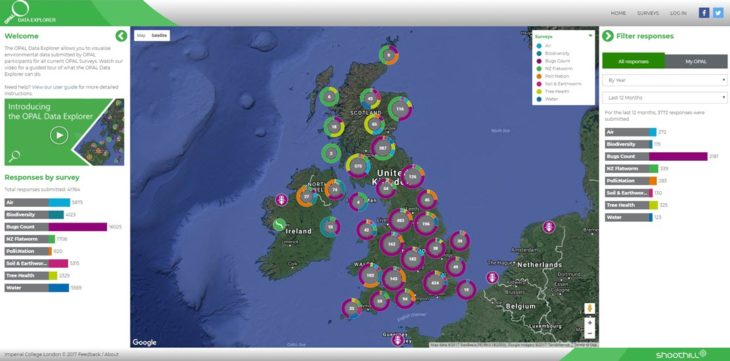730x361 pixels.
Task: Click the OPAL Data Explorer logo
Action: click(x=29, y=13)
